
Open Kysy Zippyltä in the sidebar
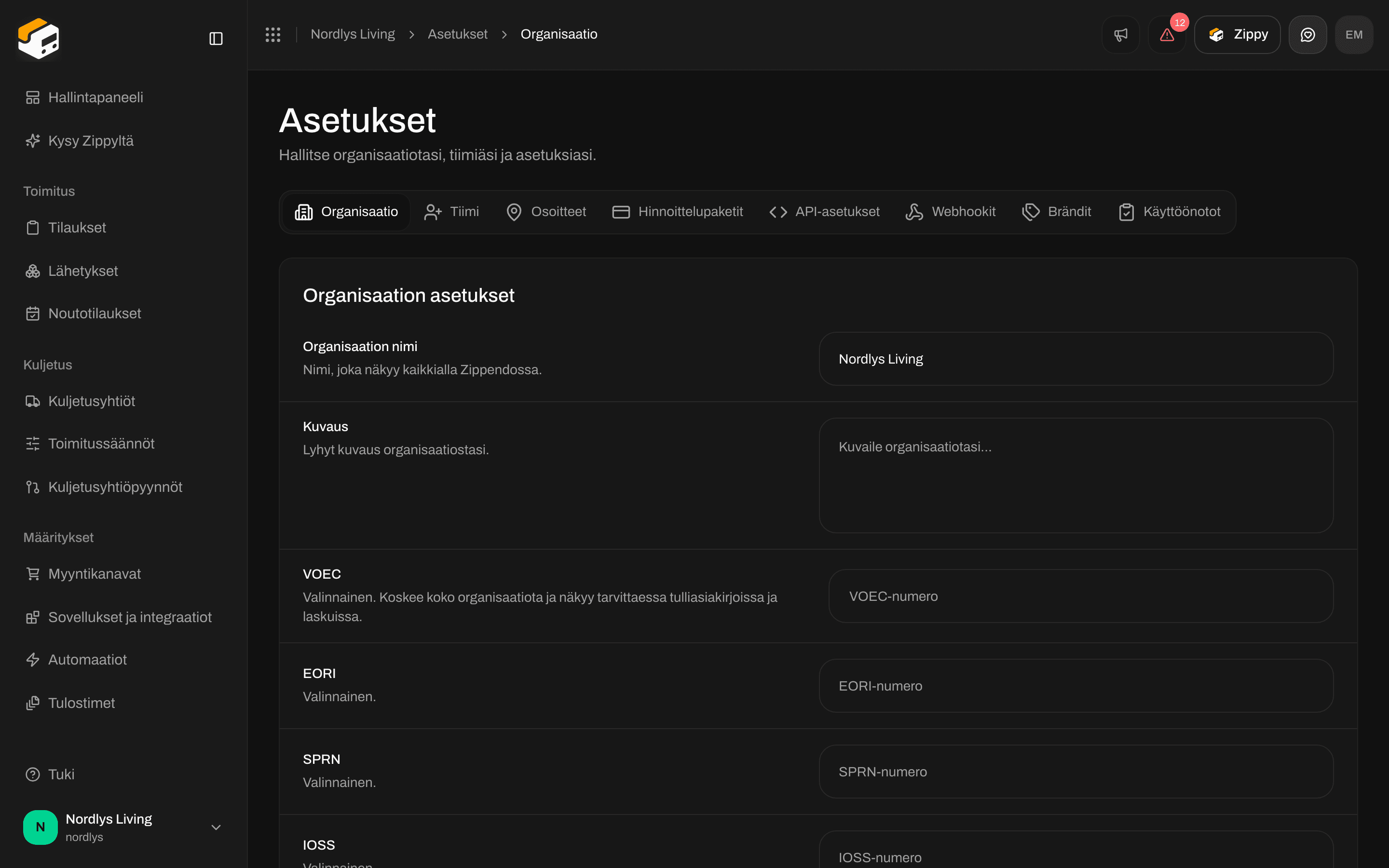[124, 141]
